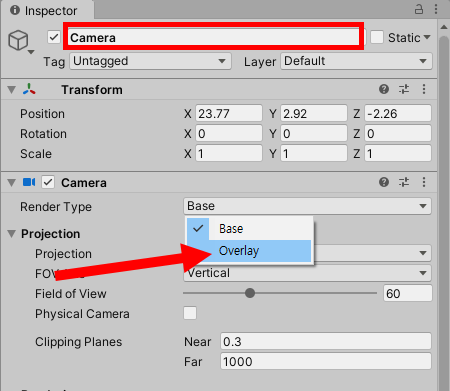Open Camera component more options menu
Screen dimensions: 450x391
pyautogui.click(x=424, y=182)
